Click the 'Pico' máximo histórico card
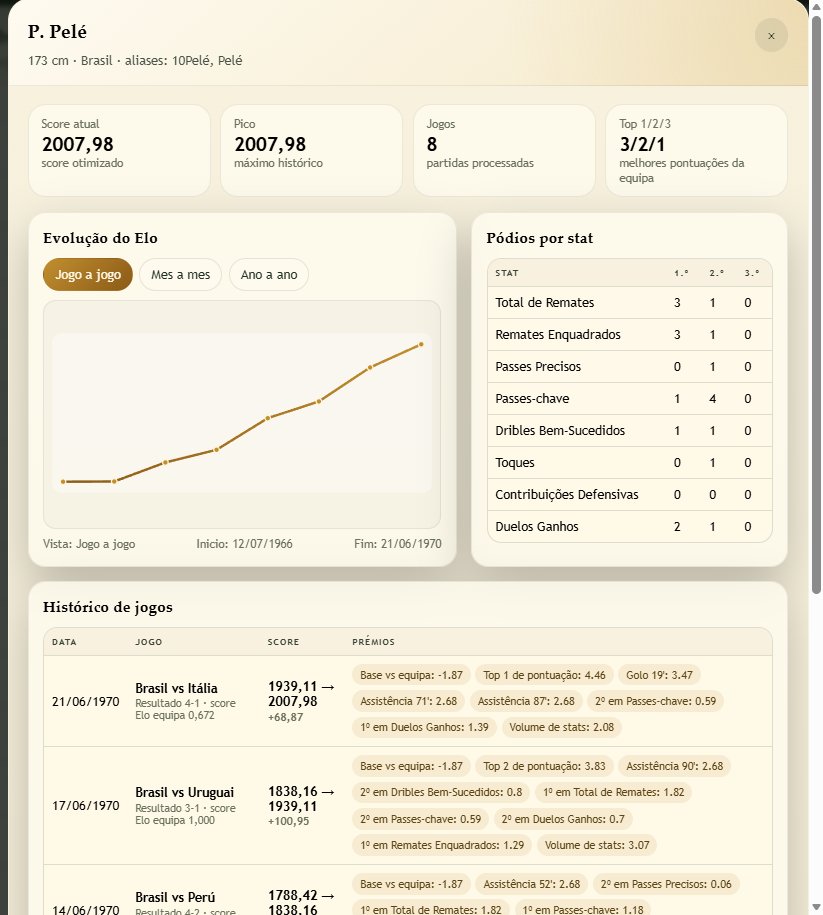The height and width of the screenshot is (915, 823). pos(312,151)
